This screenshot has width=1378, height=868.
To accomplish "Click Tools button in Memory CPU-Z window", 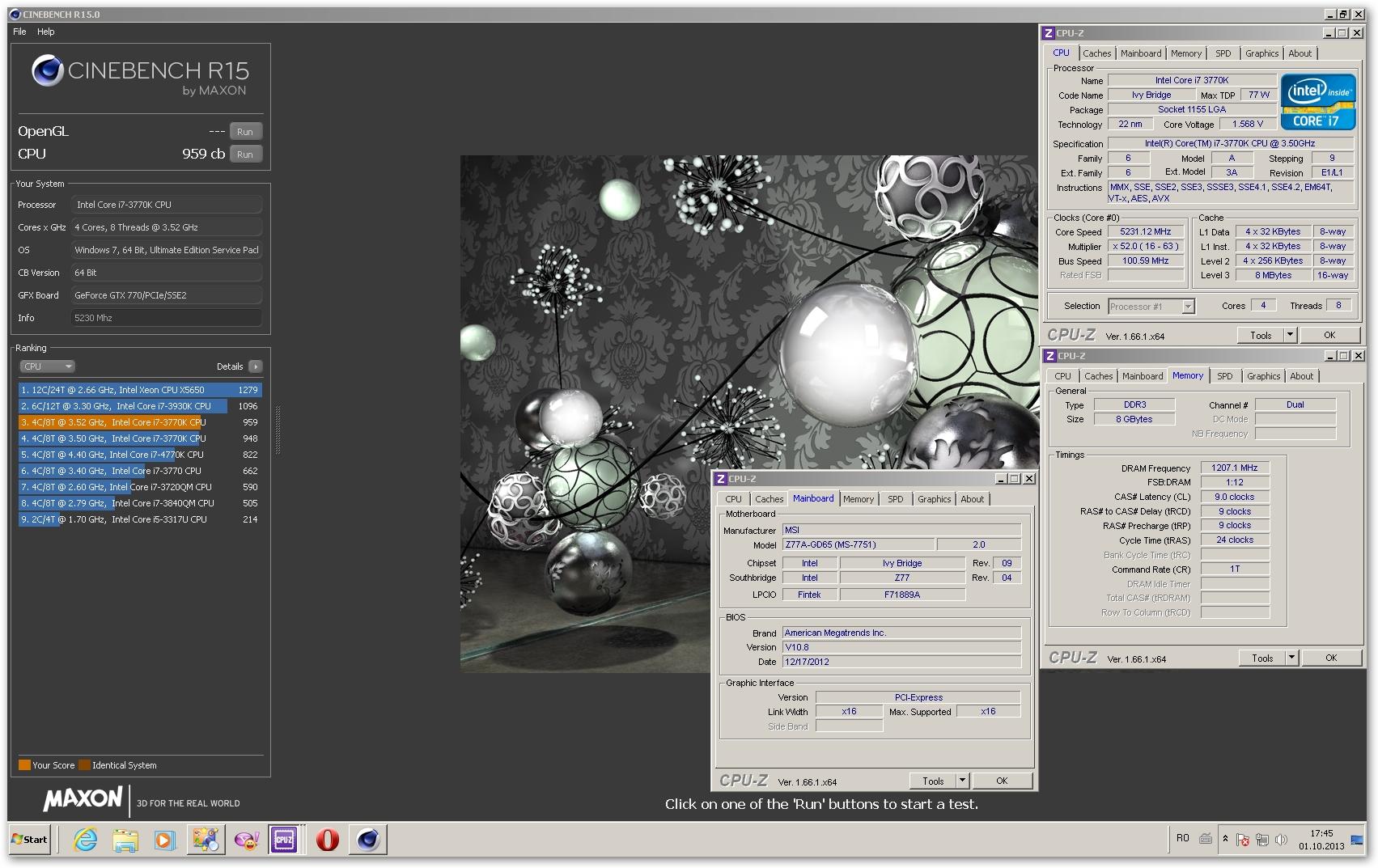I will point(1261,658).
